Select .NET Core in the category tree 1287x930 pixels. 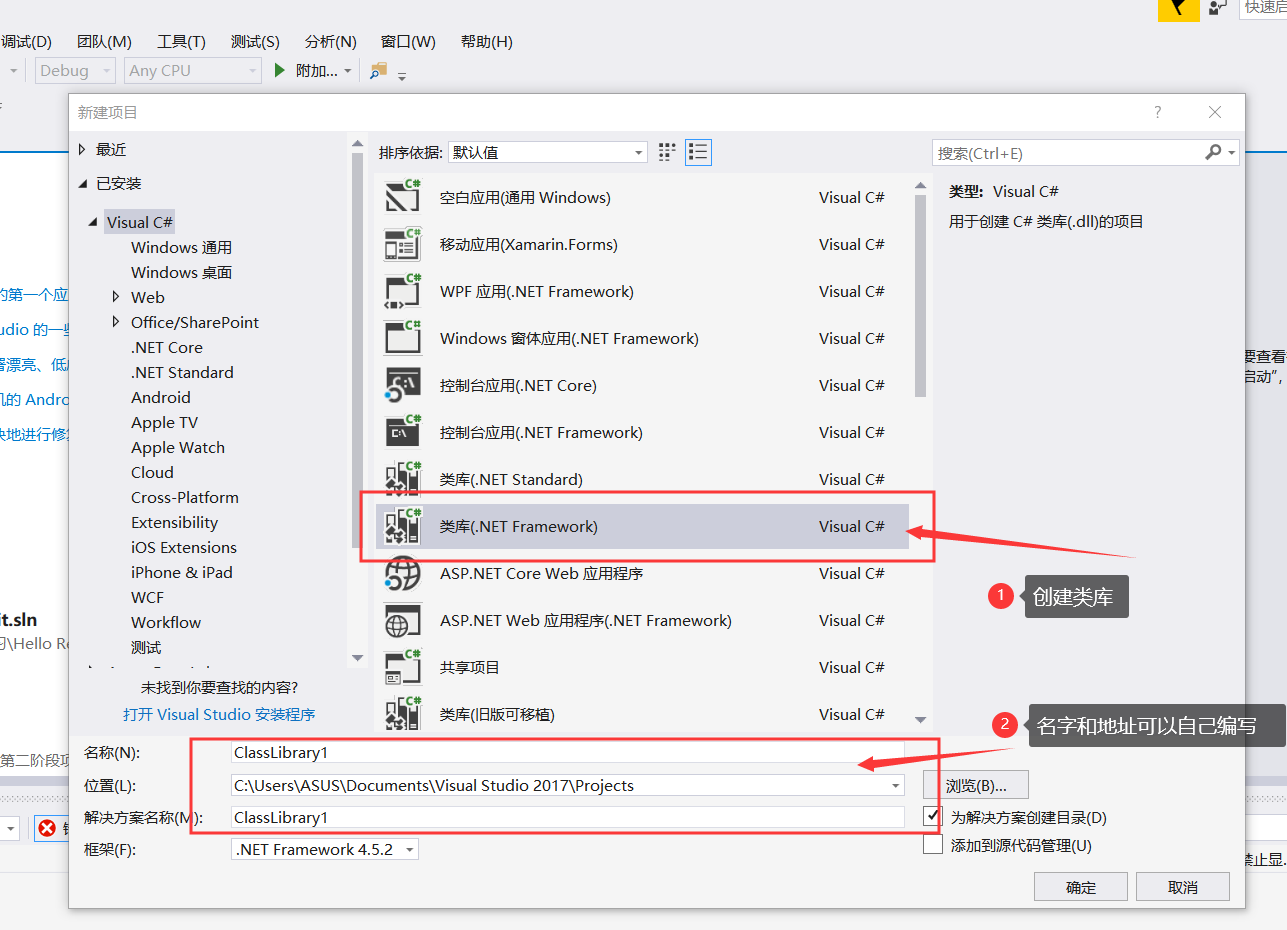167,347
